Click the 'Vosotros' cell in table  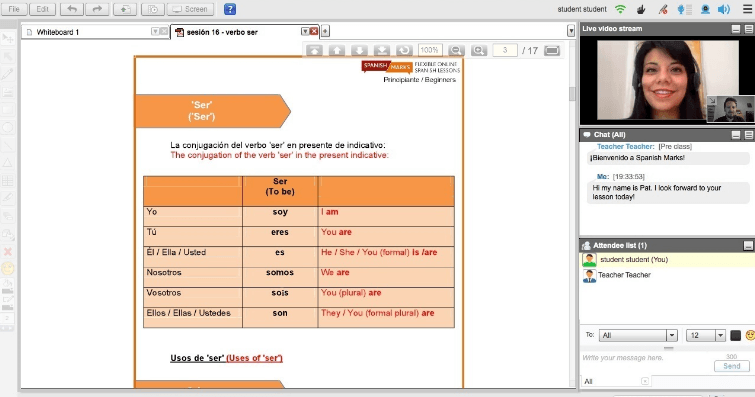(x=193, y=293)
